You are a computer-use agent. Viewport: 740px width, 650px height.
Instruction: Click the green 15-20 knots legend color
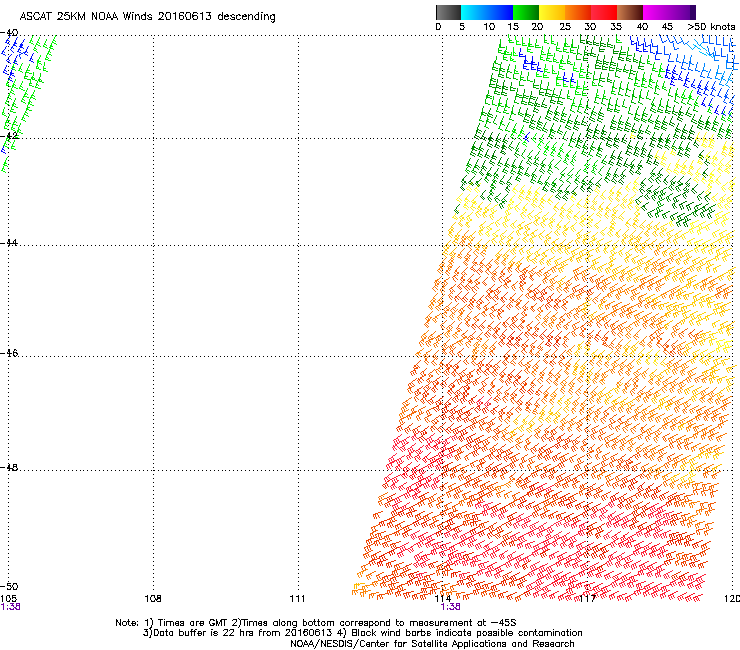pos(526,12)
